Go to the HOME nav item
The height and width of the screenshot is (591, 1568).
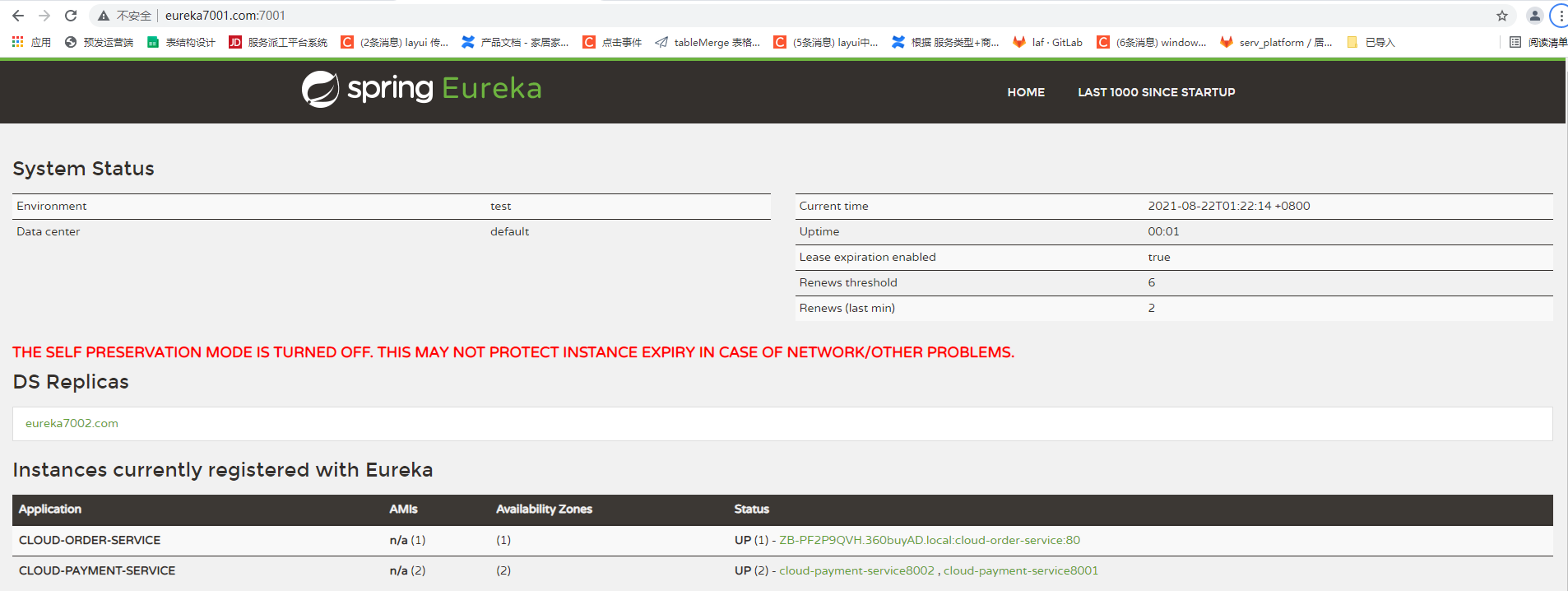pyautogui.click(x=1026, y=92)
